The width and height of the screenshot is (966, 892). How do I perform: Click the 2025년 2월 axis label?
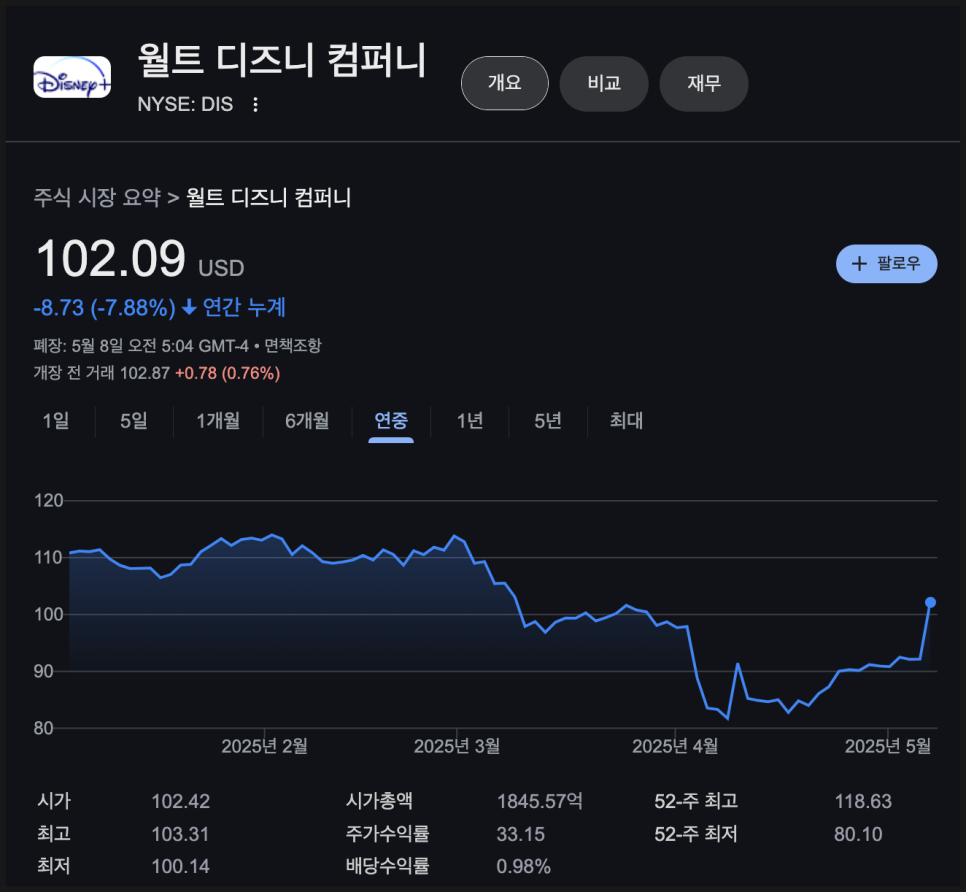click(x=264, y=747)
